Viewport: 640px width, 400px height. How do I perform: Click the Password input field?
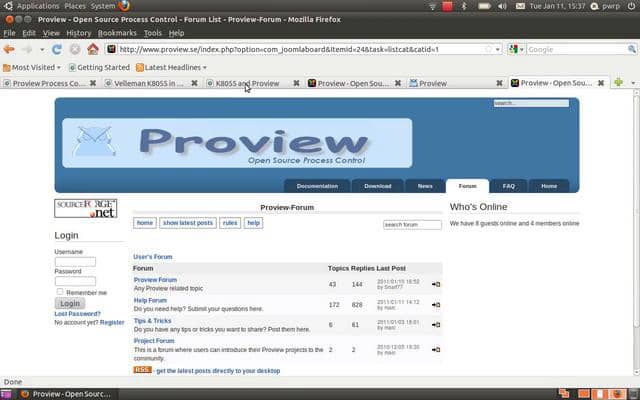[x=75, y=281]
